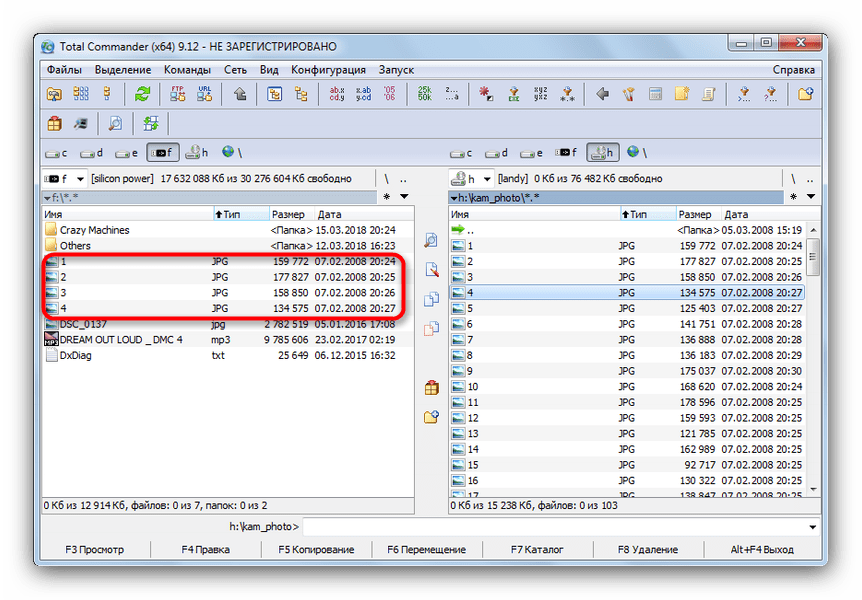Click the edit file icon in middle bar

[x=432, y=269]
